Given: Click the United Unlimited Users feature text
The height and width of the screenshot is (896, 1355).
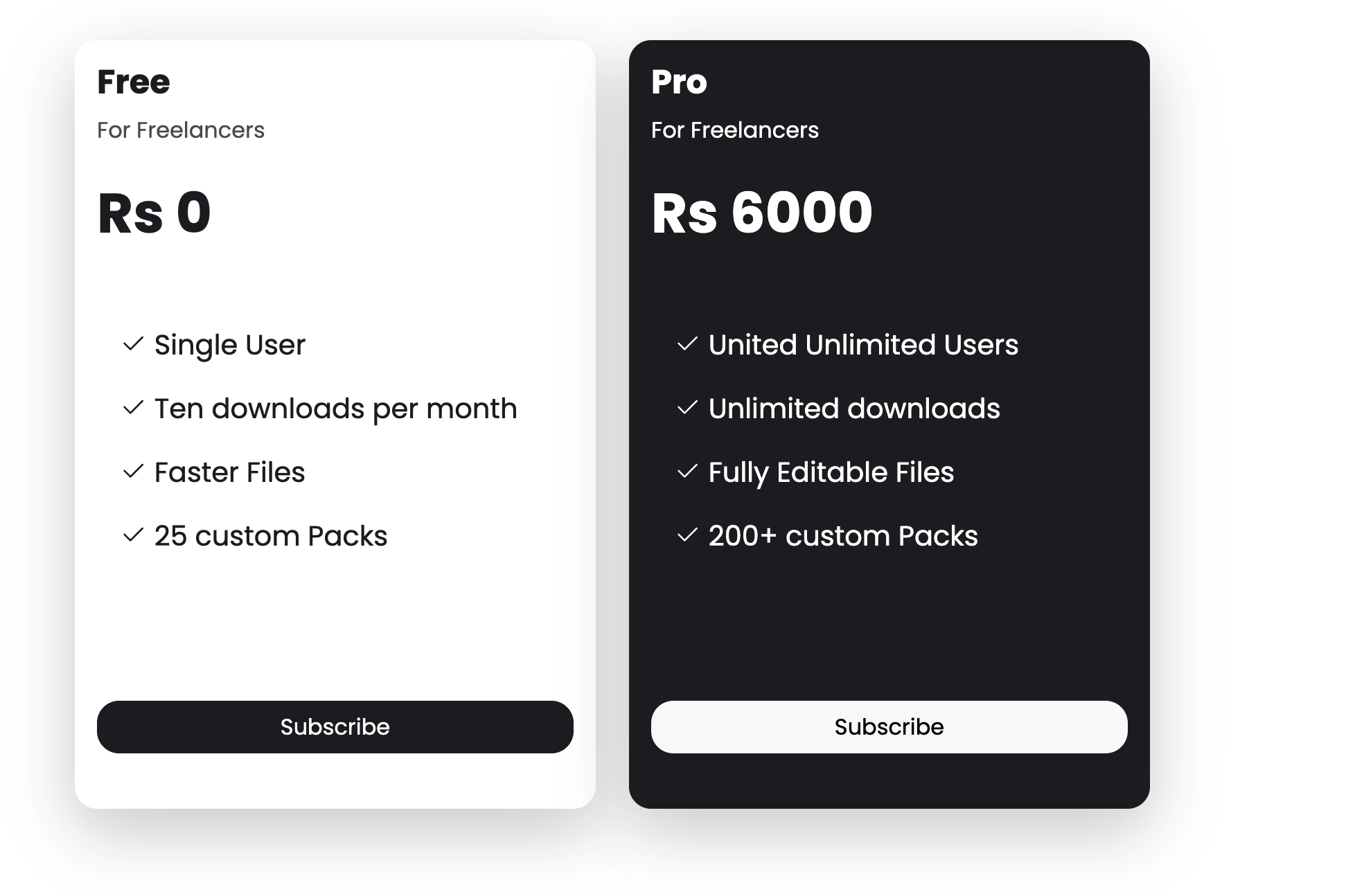Looking at the screenshot, I should coord(863,345).
